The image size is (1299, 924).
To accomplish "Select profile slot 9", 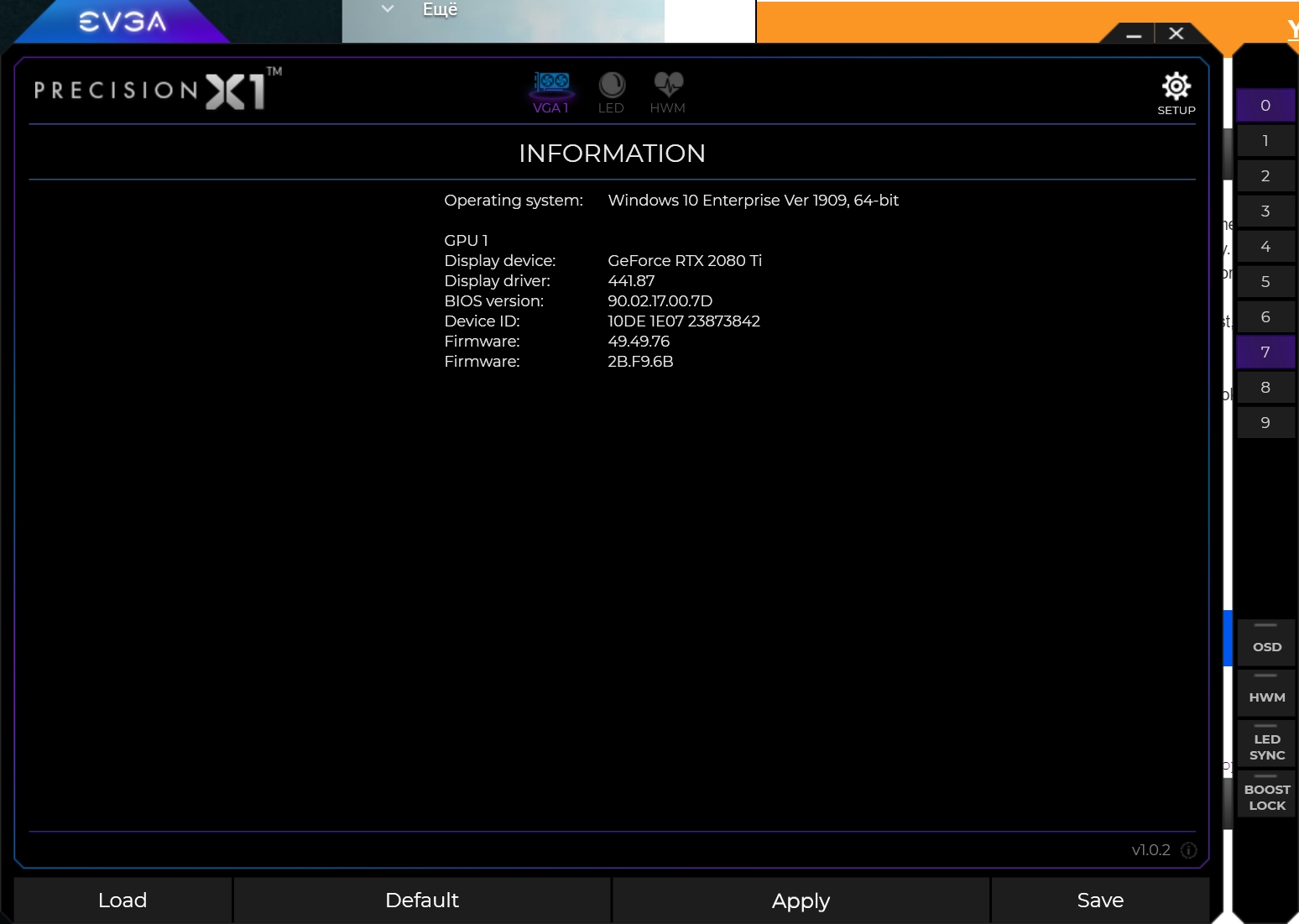I will [1265, 423].
